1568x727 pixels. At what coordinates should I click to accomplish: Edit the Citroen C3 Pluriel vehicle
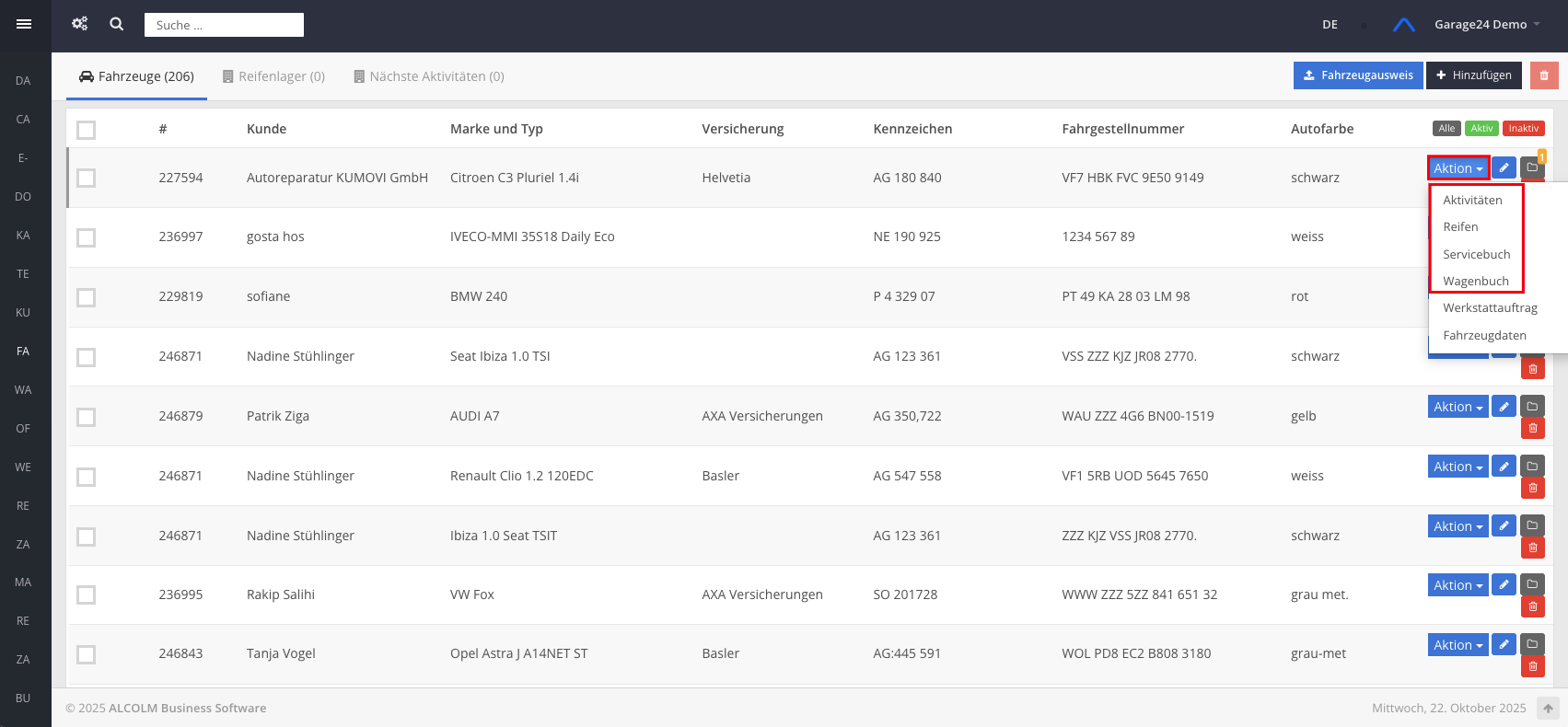1504,167
